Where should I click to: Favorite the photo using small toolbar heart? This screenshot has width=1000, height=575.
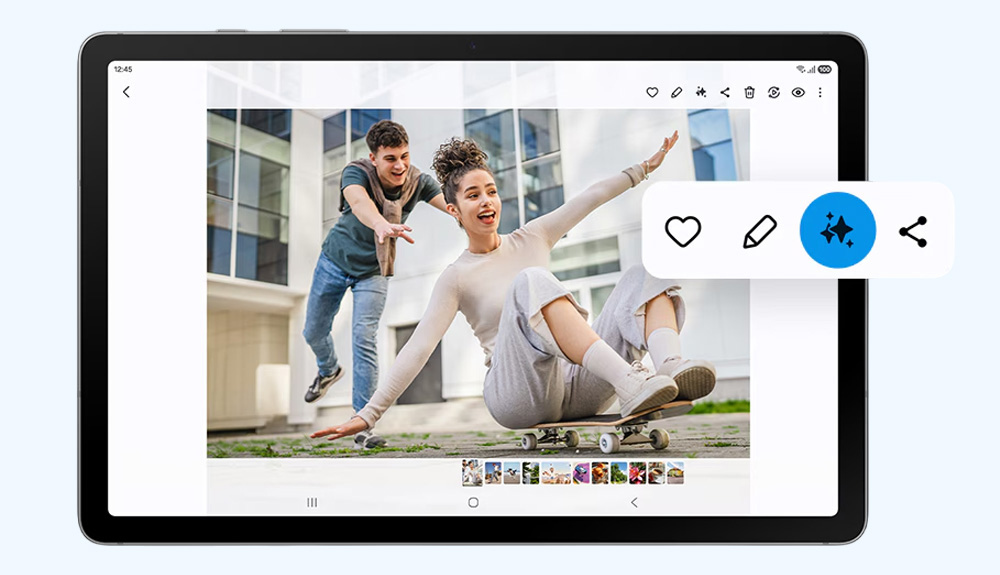pos(652,92)
